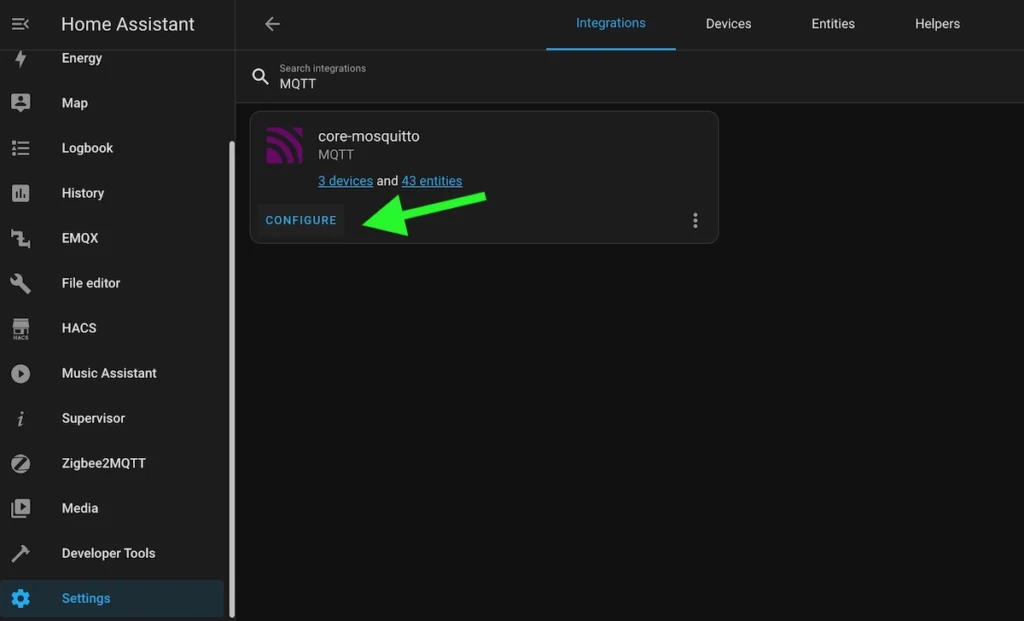Click the EMQX sidebar icon

pos(20,238)
